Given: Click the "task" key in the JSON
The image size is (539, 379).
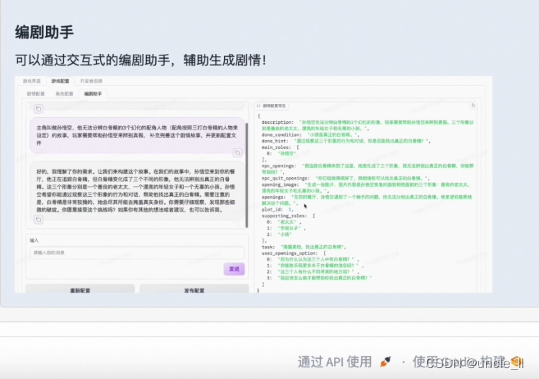Looking at the screenshot, I should (268, 247).
